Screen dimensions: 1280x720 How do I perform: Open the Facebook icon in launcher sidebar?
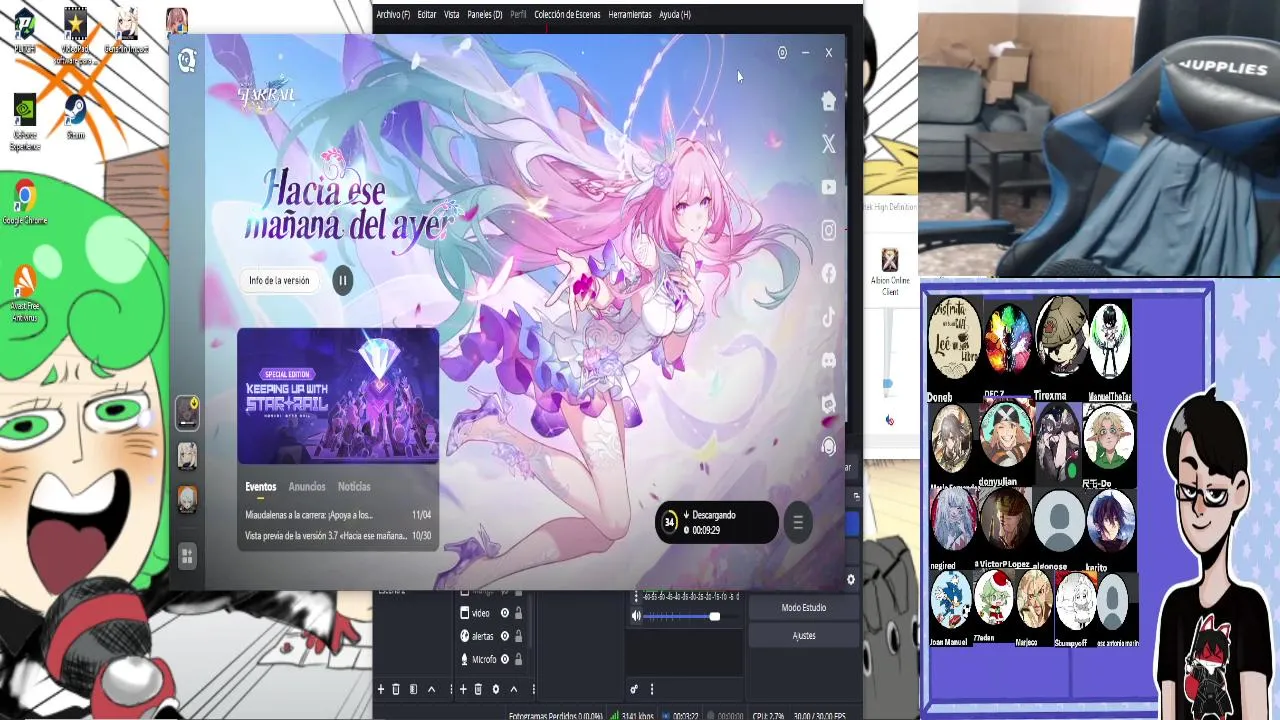pos(828,273)
